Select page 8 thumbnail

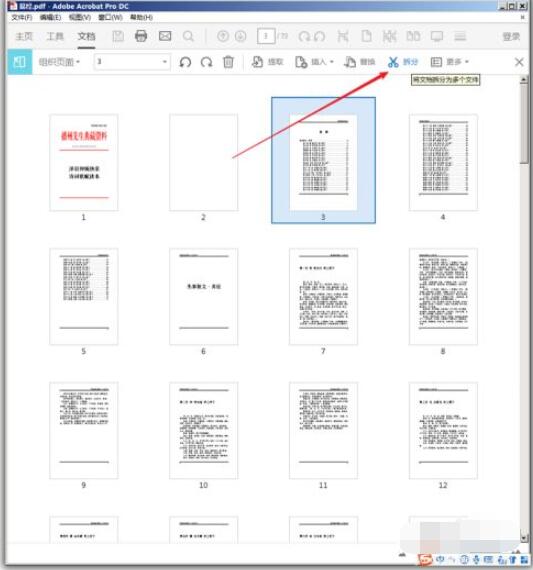[443, 296]
